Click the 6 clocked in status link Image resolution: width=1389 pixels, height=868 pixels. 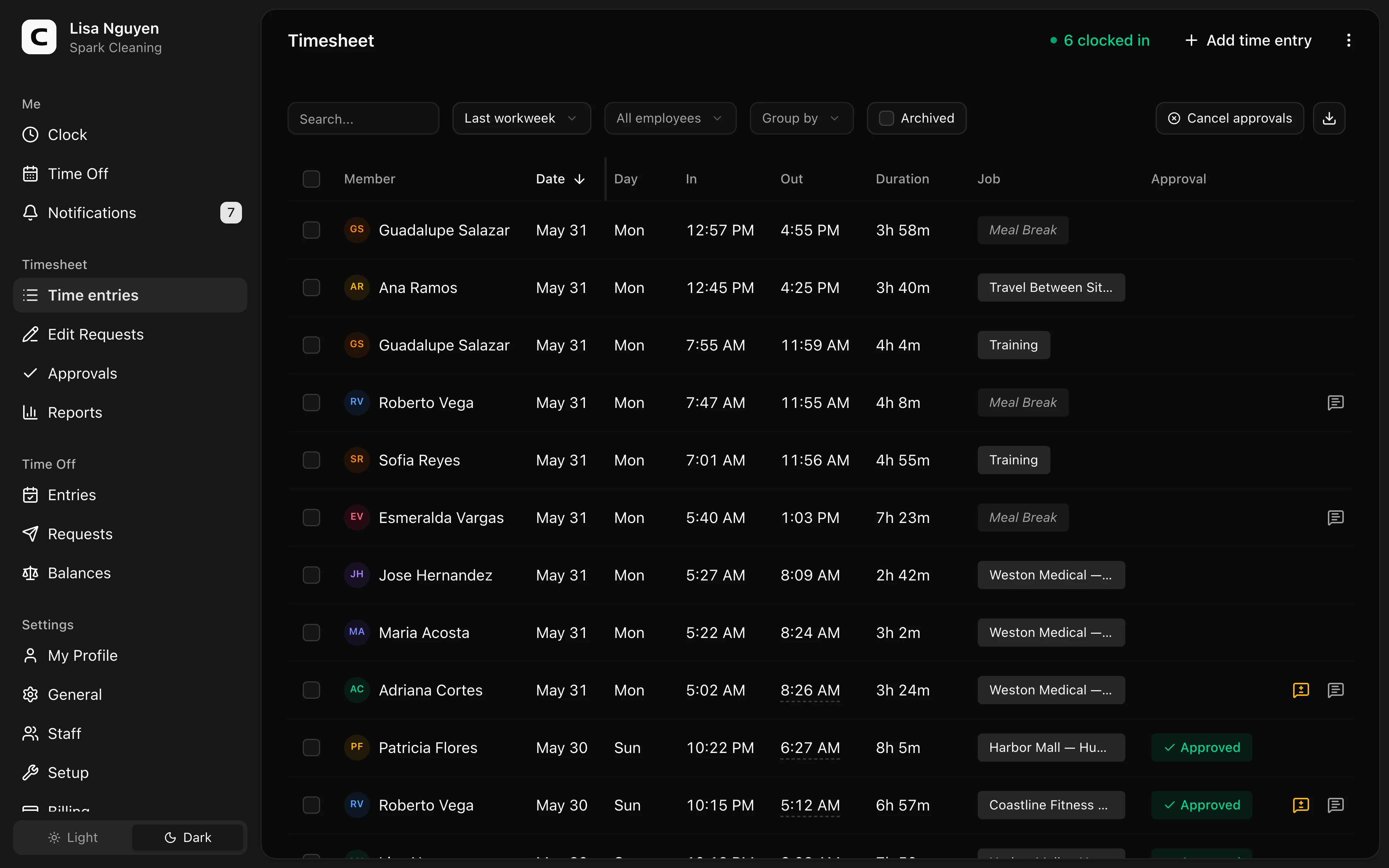pos(1100,40)
